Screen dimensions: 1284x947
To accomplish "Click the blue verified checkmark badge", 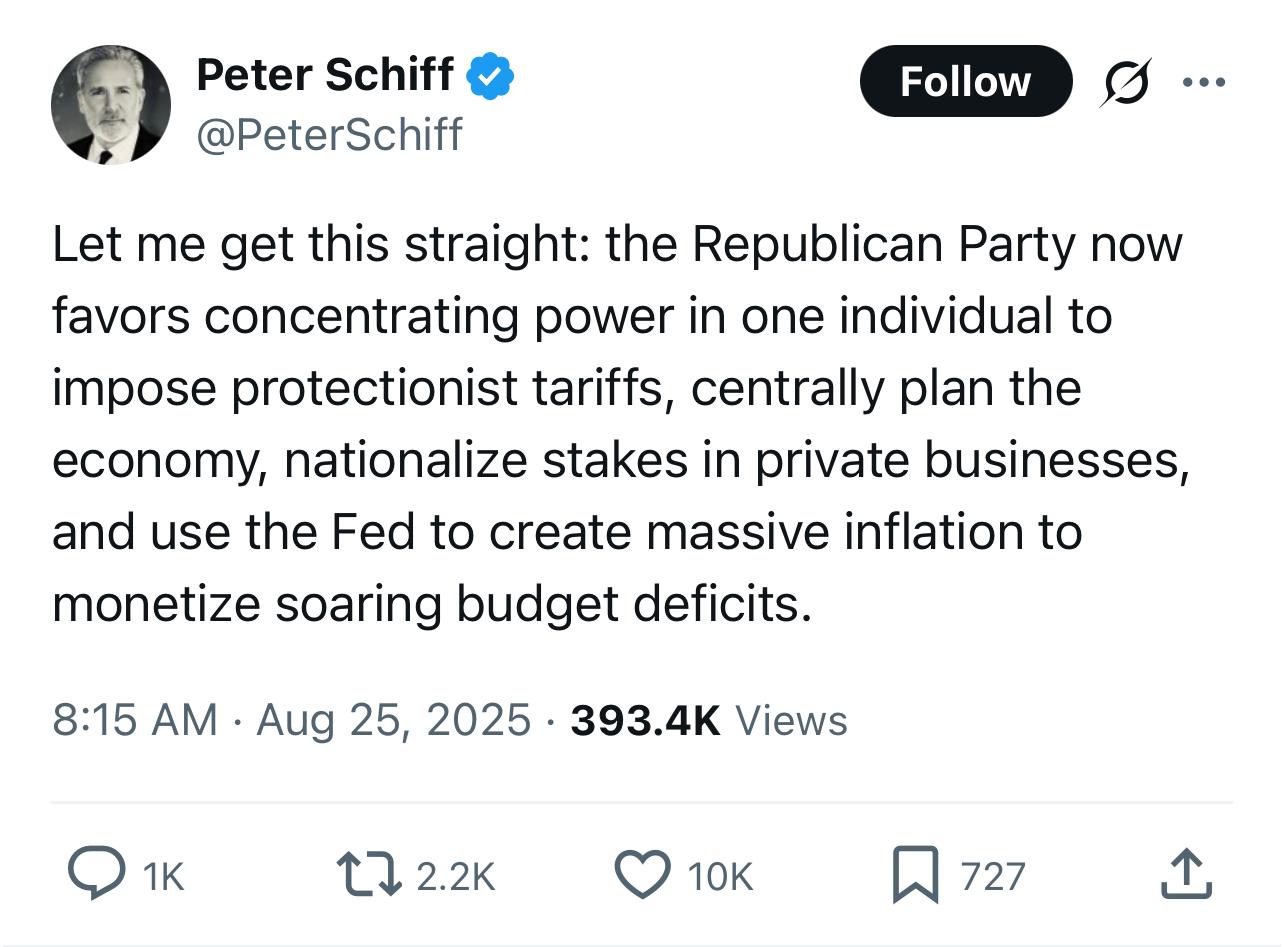I will pos(491,77).
